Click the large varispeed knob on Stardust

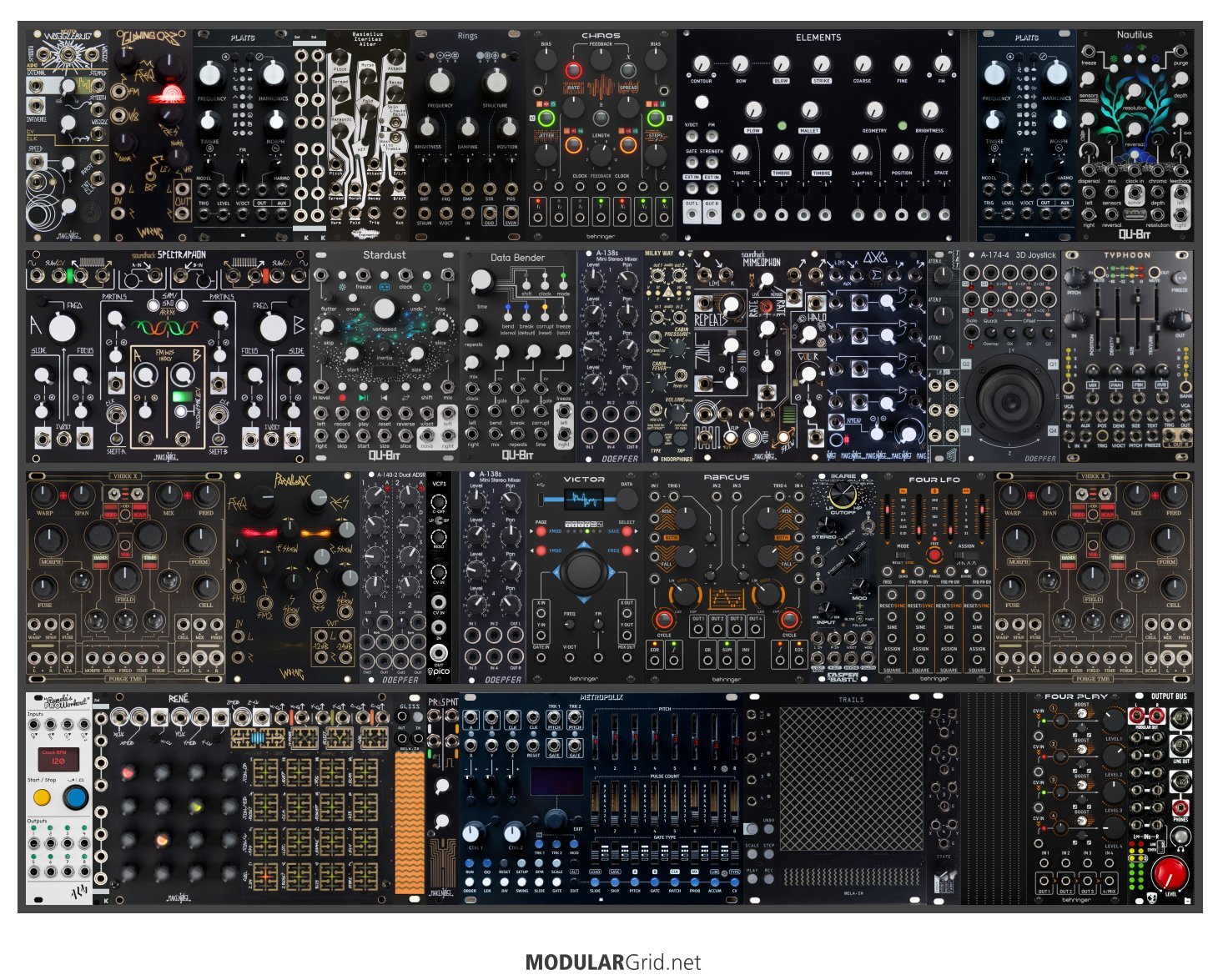(384, 309)
